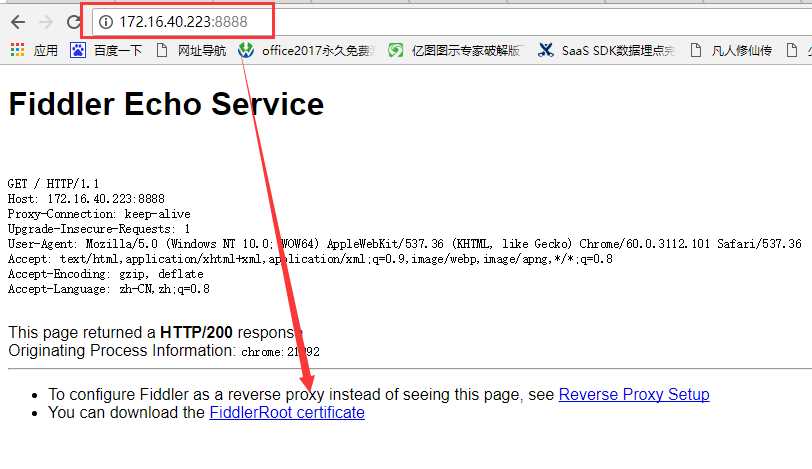Click the 'Upgrade-Insecure-Requests: 1' line

[99, 229]
